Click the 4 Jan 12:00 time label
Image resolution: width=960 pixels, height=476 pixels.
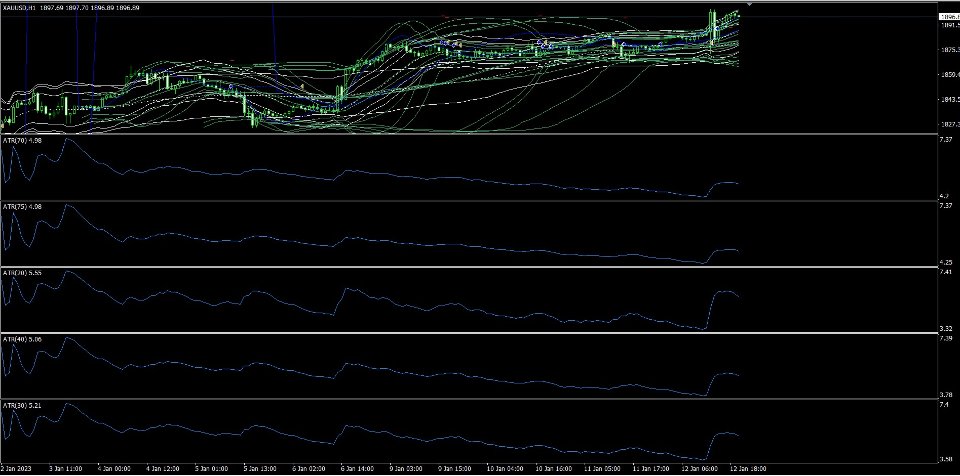163,469
